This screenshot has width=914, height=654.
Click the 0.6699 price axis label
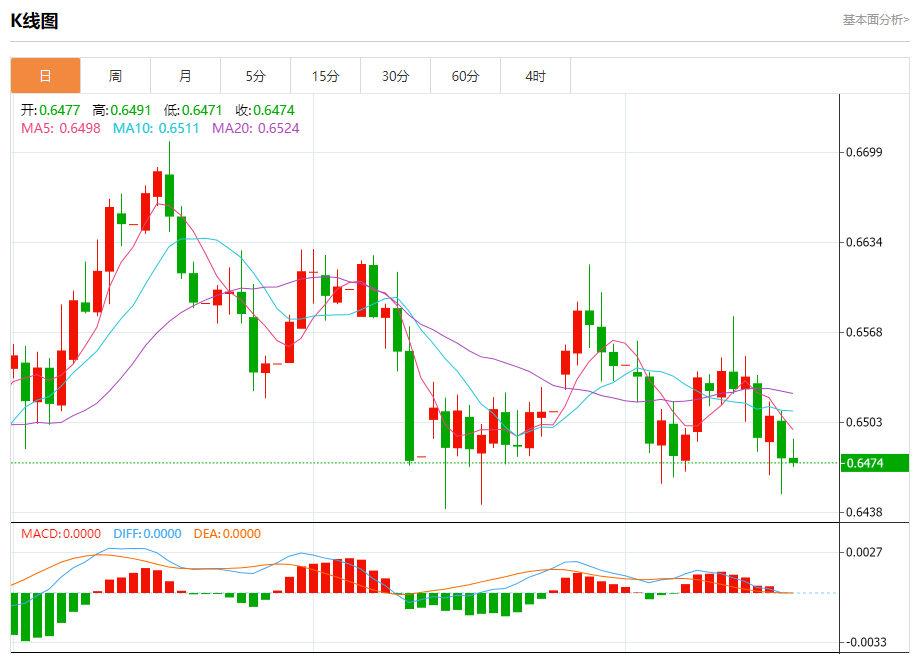864,152
